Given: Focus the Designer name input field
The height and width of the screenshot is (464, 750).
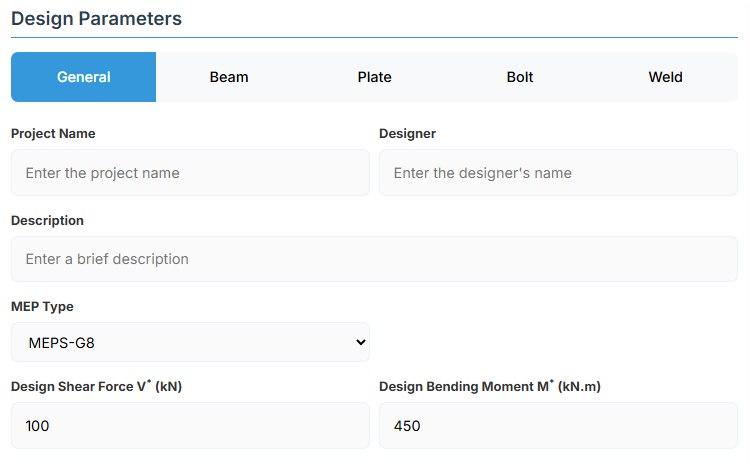Looking at the screenshot, I should pos(558,173).
